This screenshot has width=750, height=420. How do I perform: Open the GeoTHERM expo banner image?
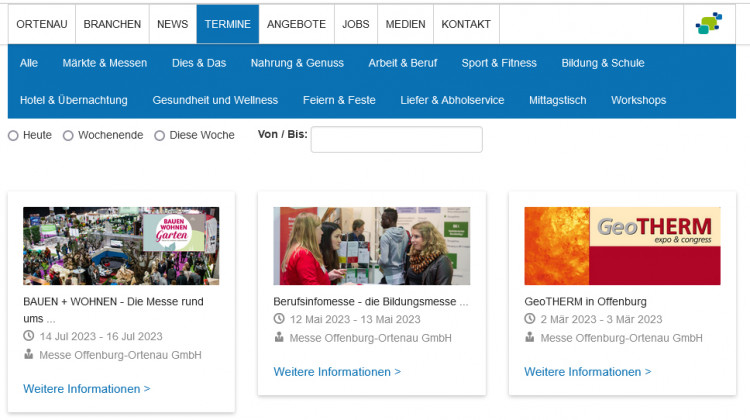[x=621, y=246]
